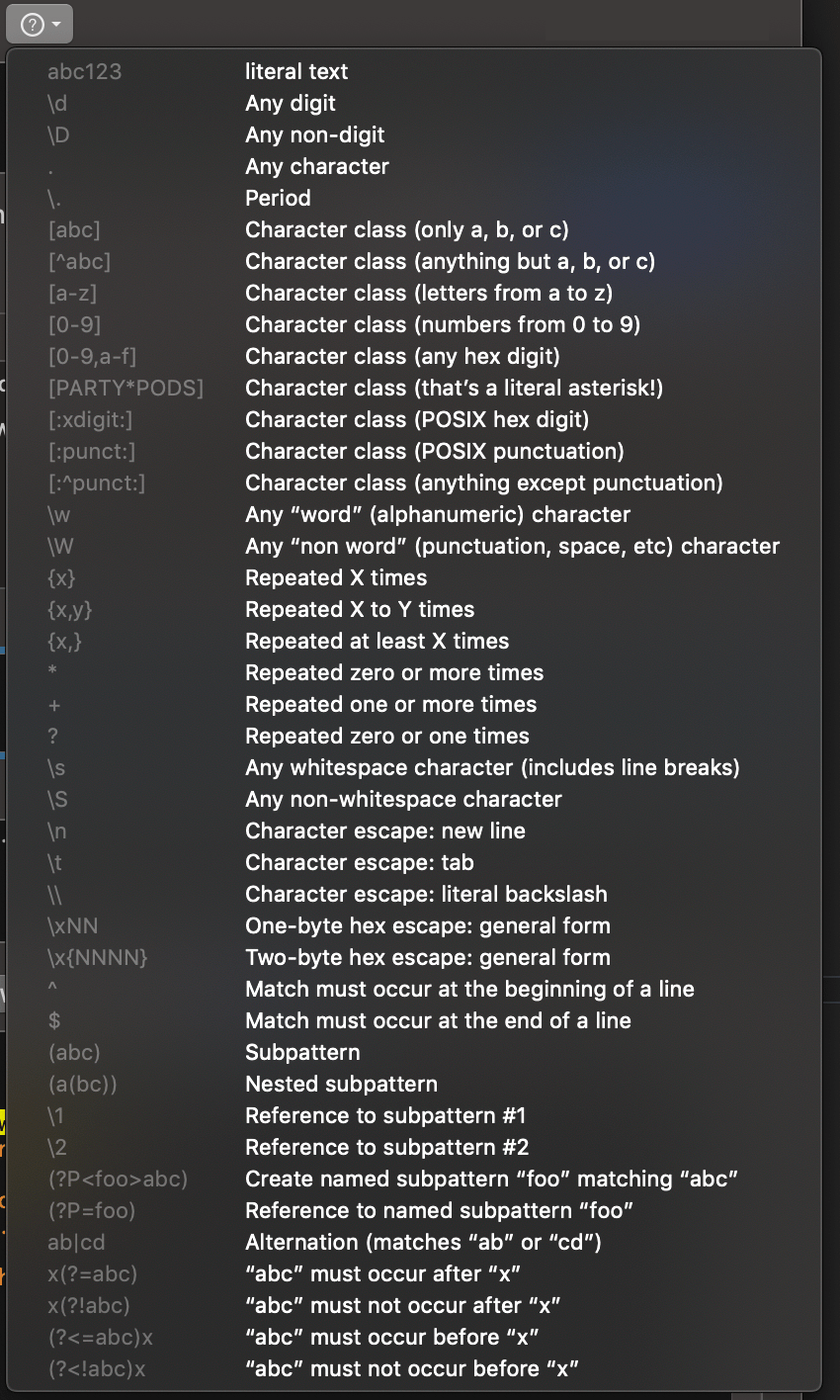This screenshot has height=1400, width=840.
Task: Select the \x{NNNN} two-byte hex escape
Action: coord(427,957)
